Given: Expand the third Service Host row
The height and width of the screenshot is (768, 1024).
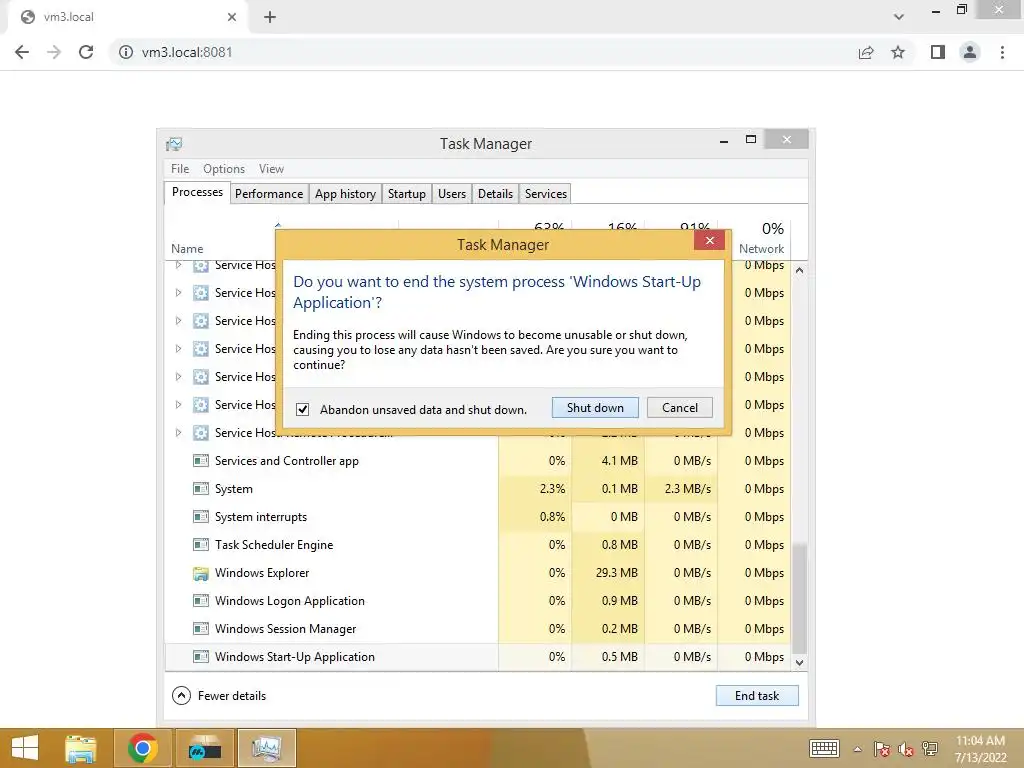Looking at the screenshot, I should pos(178,321).
